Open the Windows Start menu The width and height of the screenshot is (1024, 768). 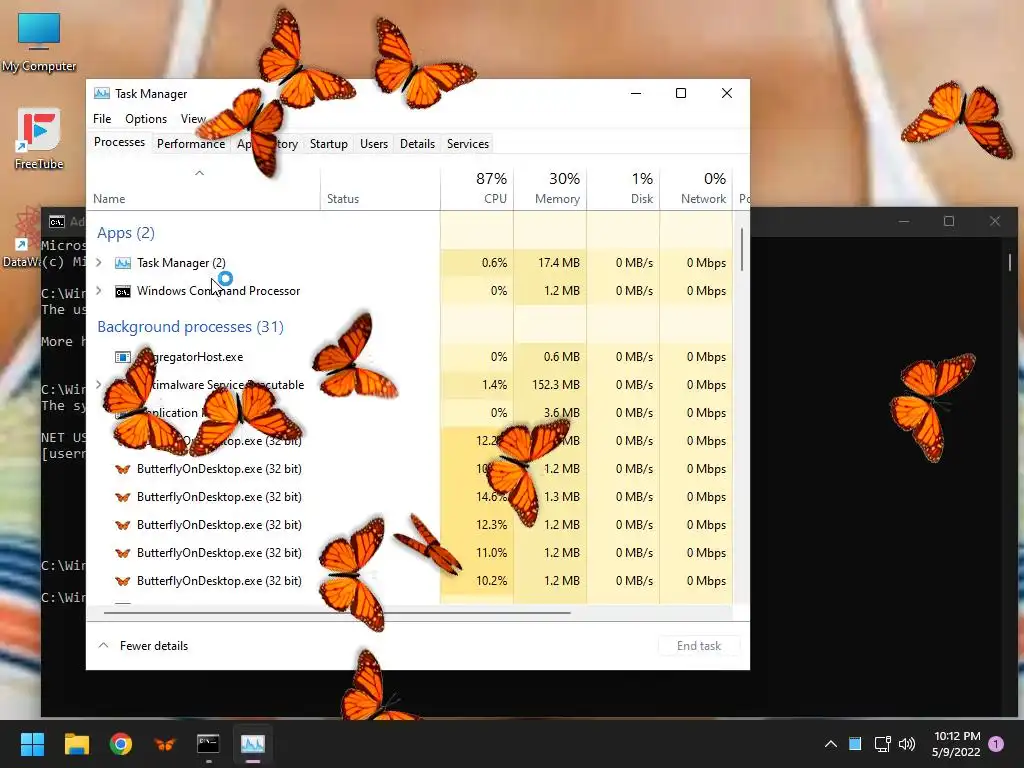pyautogui.click(x=32, y=744)
